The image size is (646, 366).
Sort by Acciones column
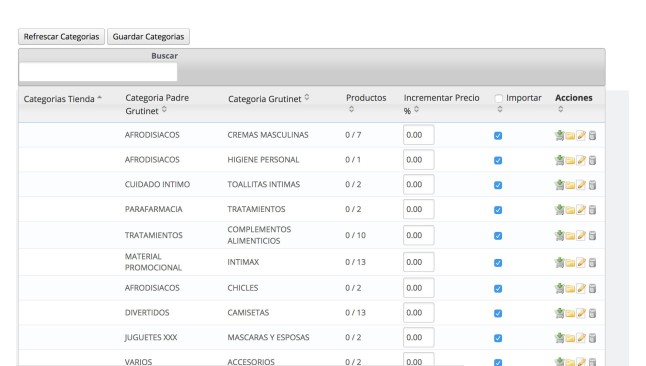tap(573, 103)
